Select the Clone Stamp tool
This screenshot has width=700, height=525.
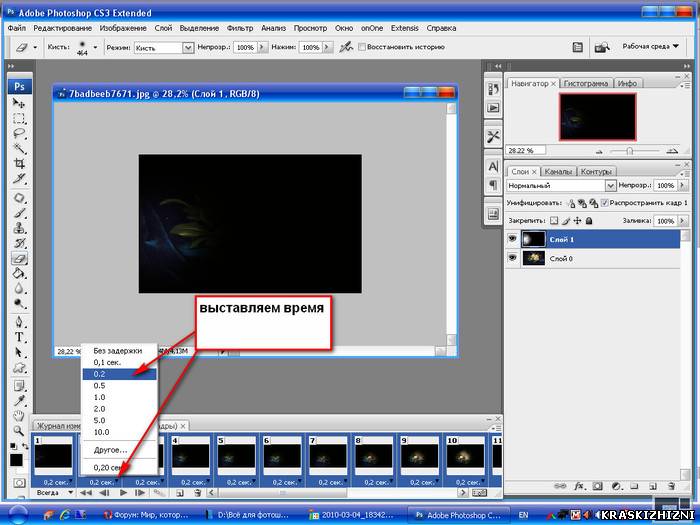[x=19, y=228]
